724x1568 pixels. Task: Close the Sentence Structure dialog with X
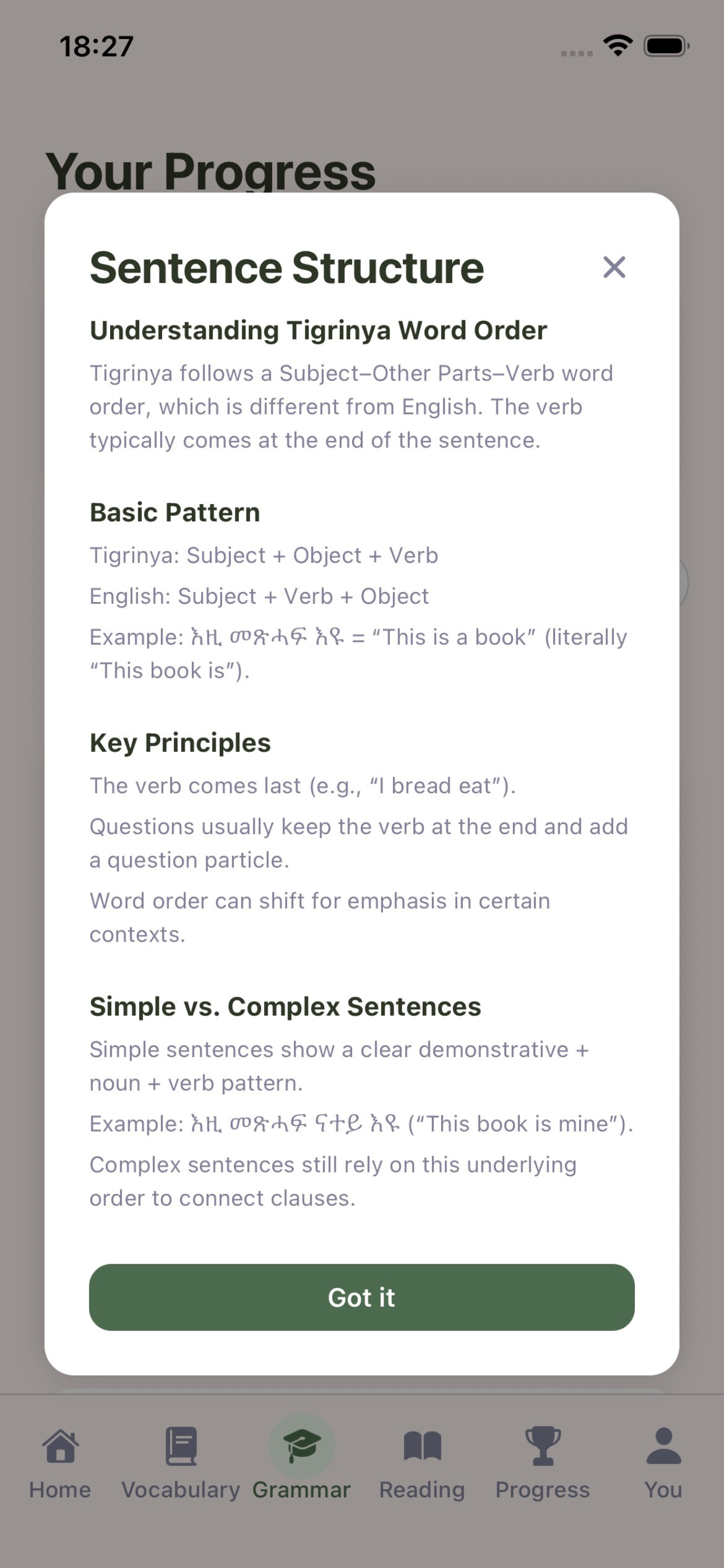[614, 267]
